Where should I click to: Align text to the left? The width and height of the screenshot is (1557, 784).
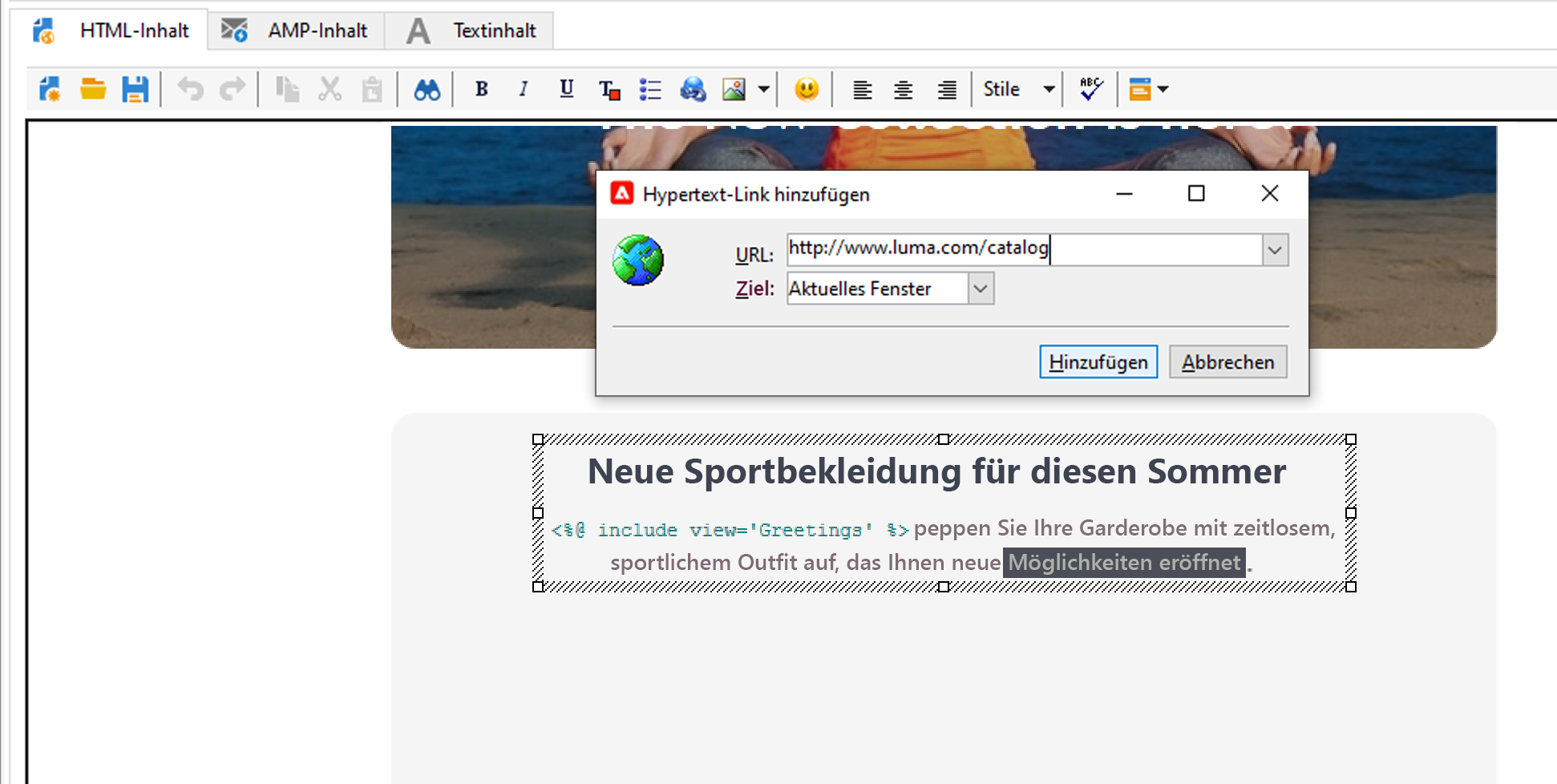pyautogui.click(x=863, y=89)
